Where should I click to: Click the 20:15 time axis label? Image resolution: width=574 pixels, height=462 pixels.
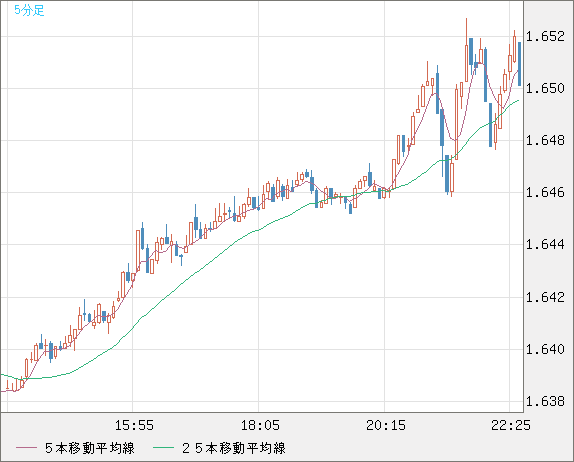[x=386, y=425]
